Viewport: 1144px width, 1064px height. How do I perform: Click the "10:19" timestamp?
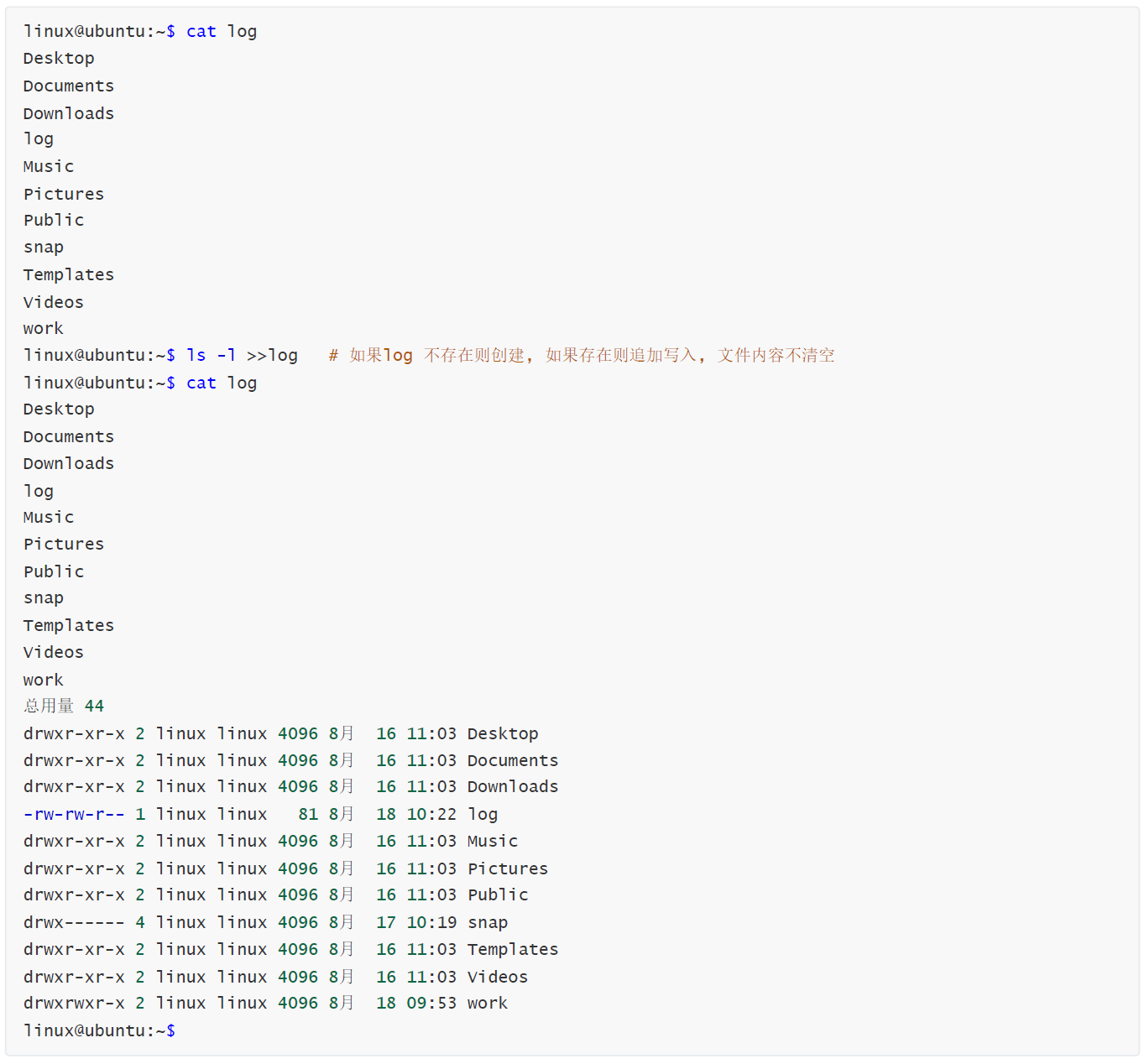[x=431, y=923]
